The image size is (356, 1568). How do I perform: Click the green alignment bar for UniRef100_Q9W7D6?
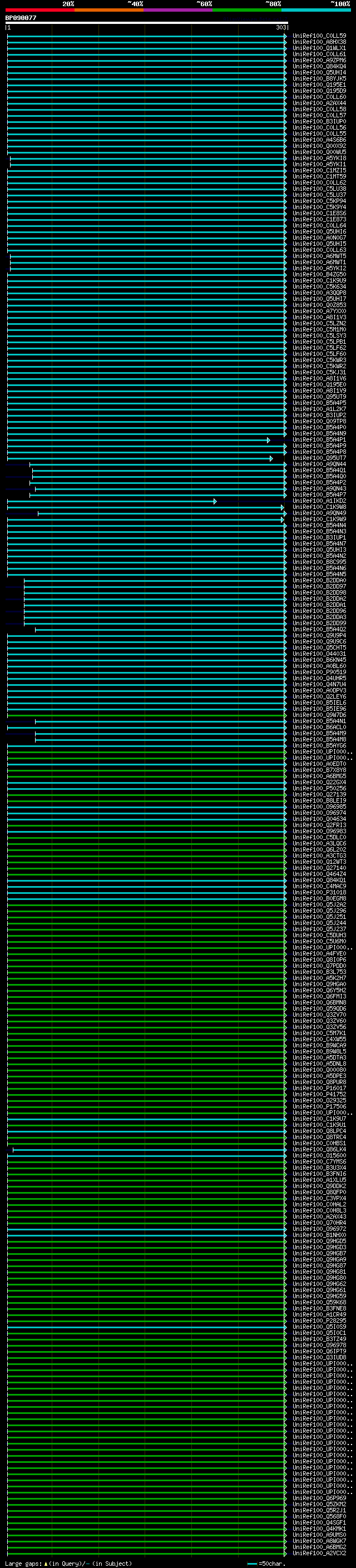[147, 715]
